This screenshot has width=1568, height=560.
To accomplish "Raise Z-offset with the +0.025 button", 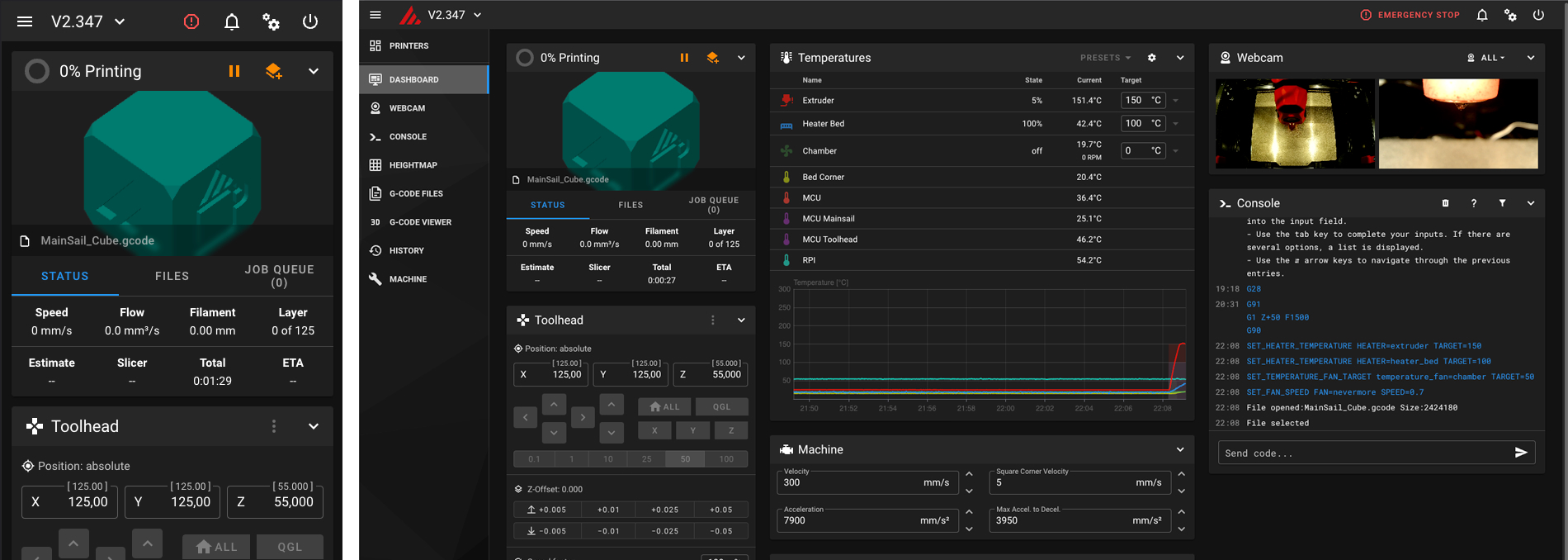I will pos(664,510).
